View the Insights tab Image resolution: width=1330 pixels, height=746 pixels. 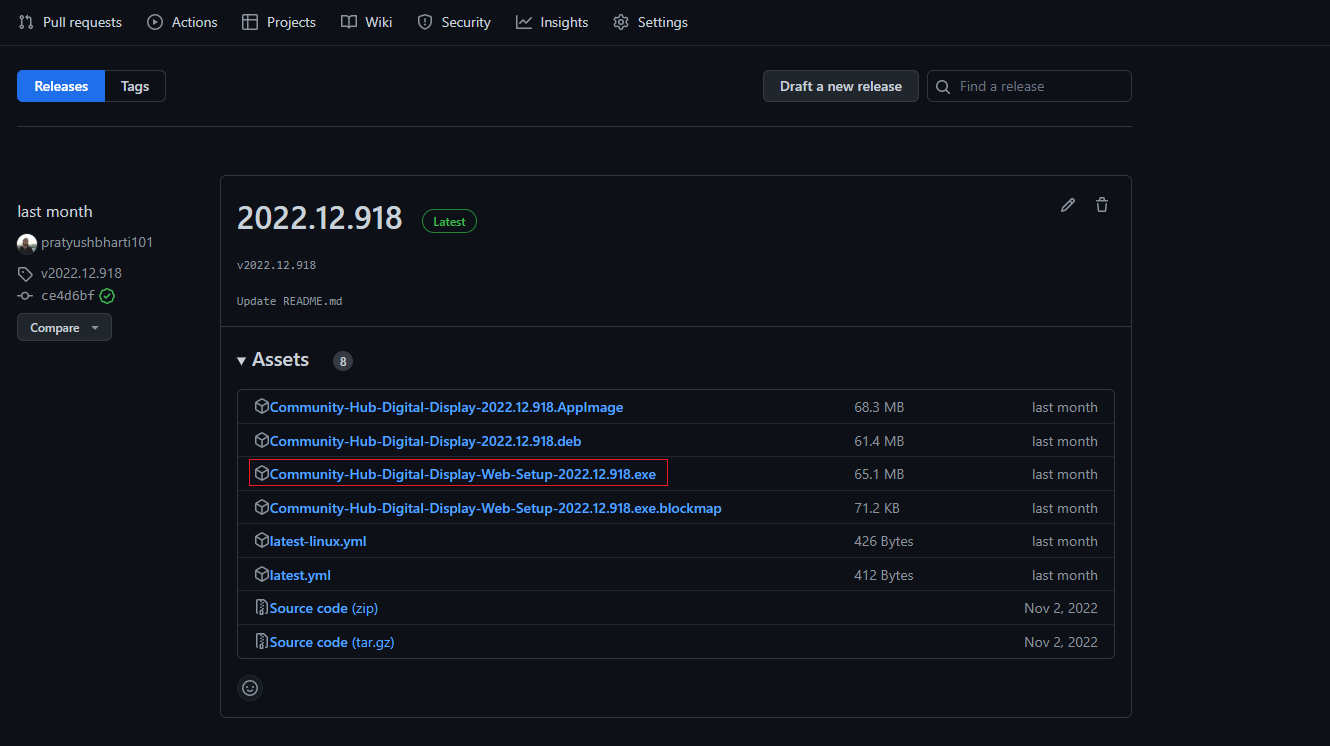tap(552, 22)
